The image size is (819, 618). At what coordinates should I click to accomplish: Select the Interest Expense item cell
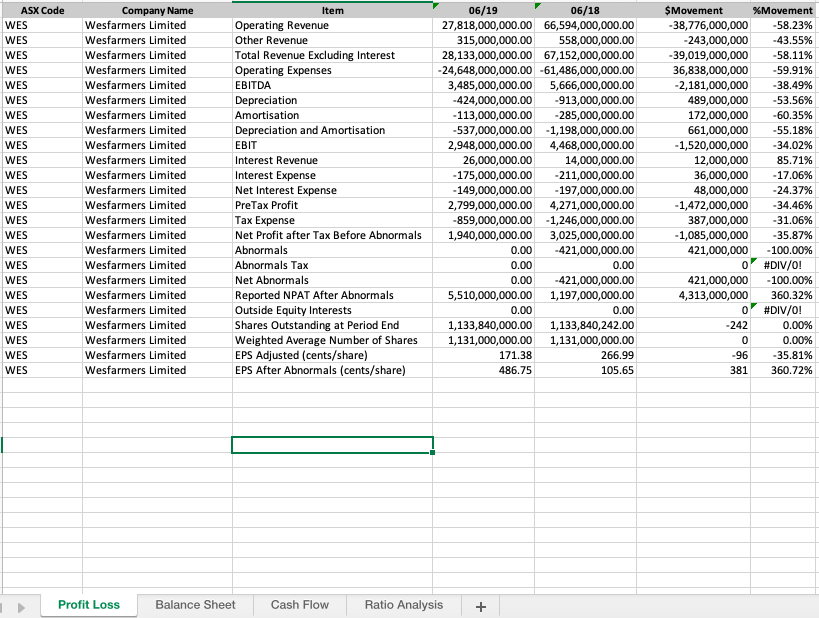point(332,176)
